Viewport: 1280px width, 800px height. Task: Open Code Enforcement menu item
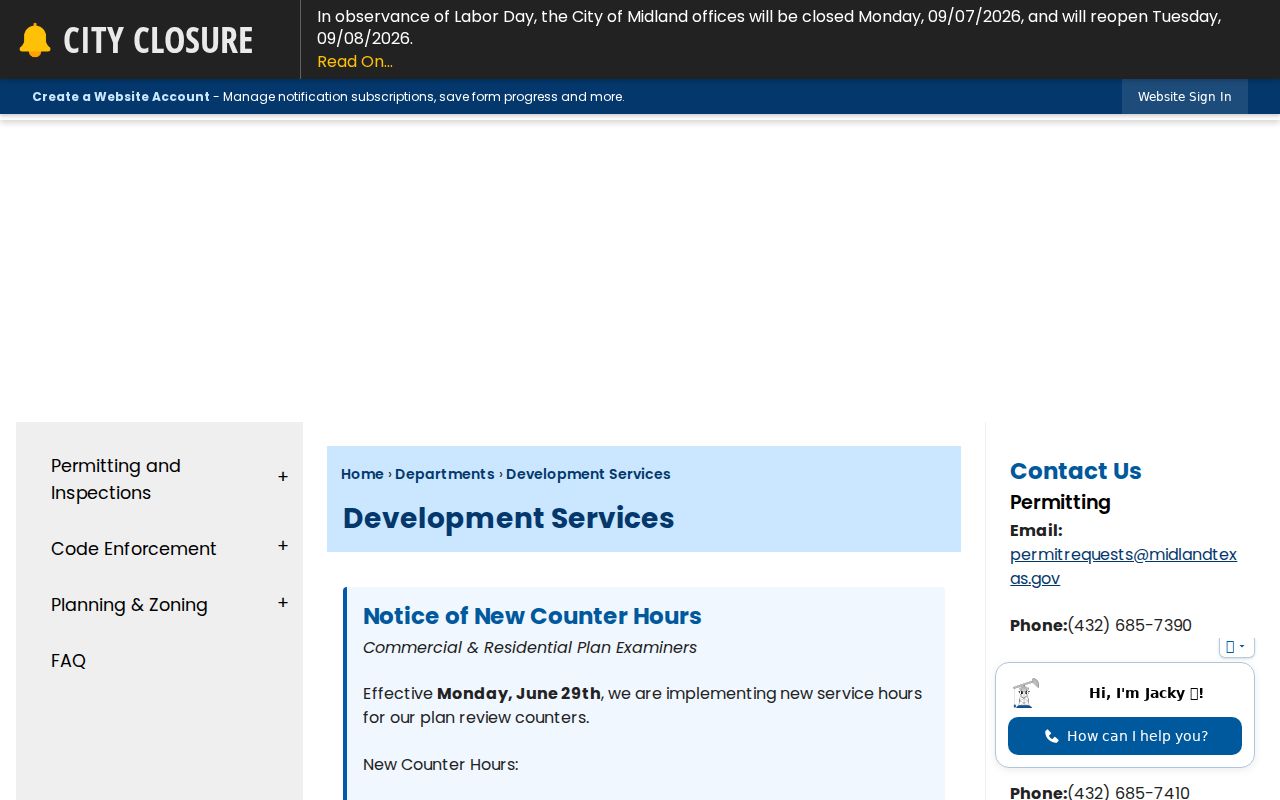tap(133, 549)
